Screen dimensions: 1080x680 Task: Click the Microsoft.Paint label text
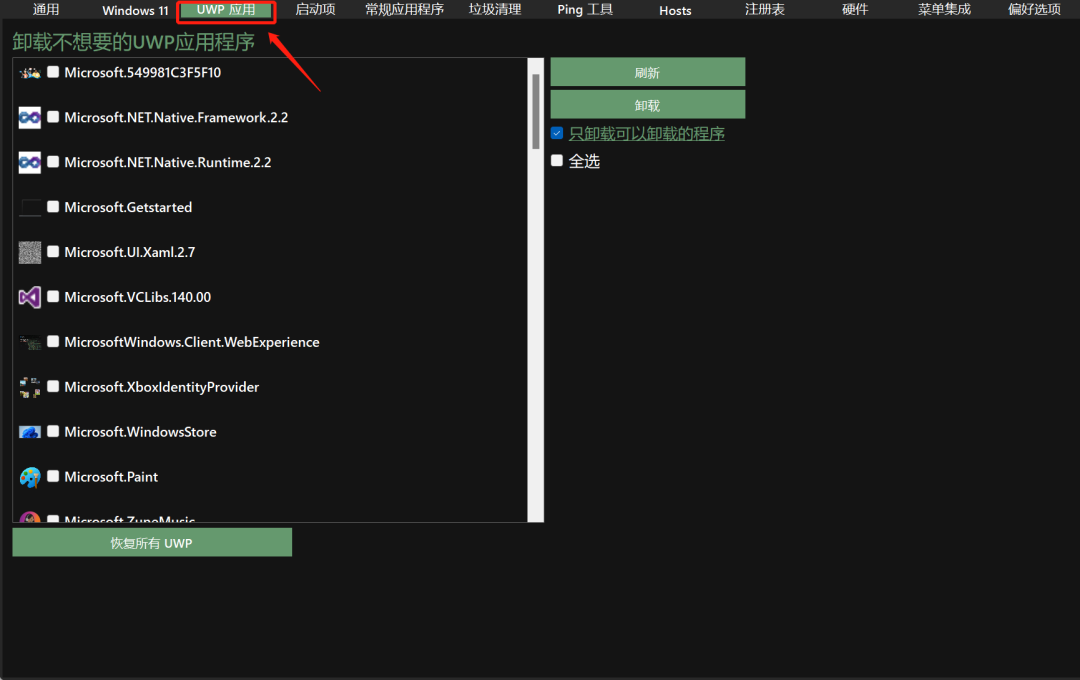pos(111,477)
